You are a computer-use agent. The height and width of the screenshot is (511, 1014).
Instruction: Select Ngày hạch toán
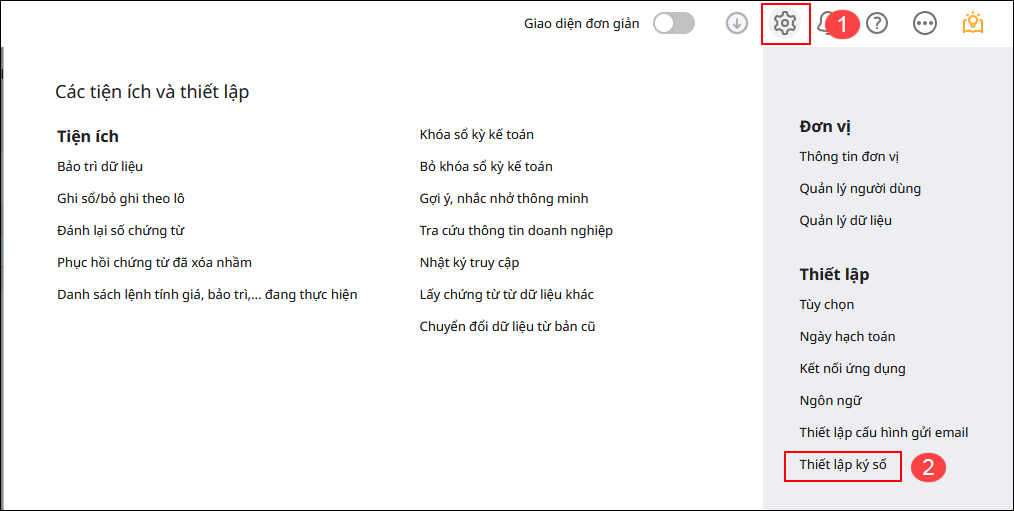click(847, 336)
